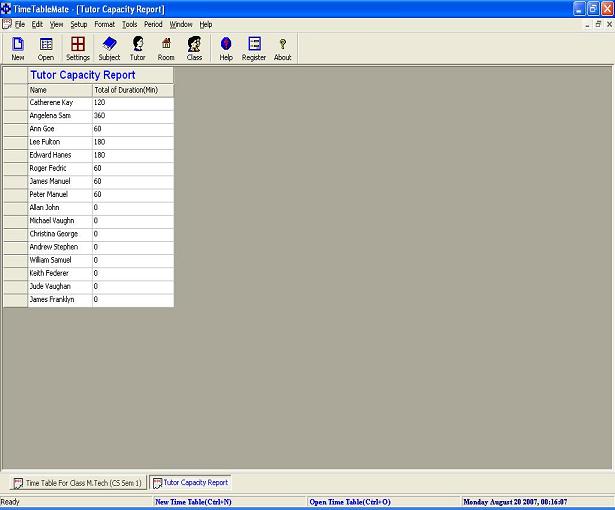Image resolution: width=615 pixels, height=510 pixels.
Task: Open the Format menu
Action: [x=104, y=24]
